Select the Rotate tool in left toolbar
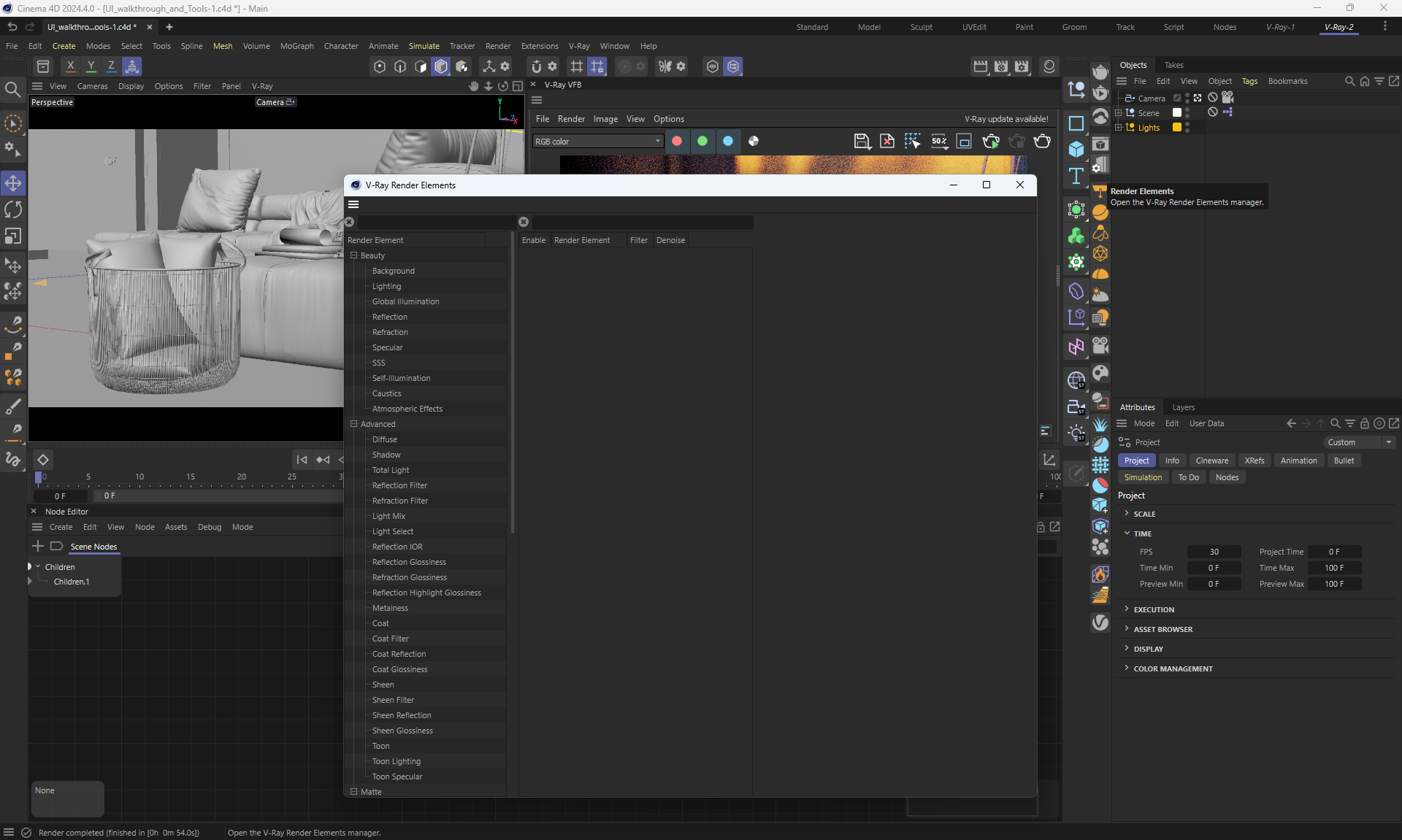 pyautogui.click(x=13, y=209)
